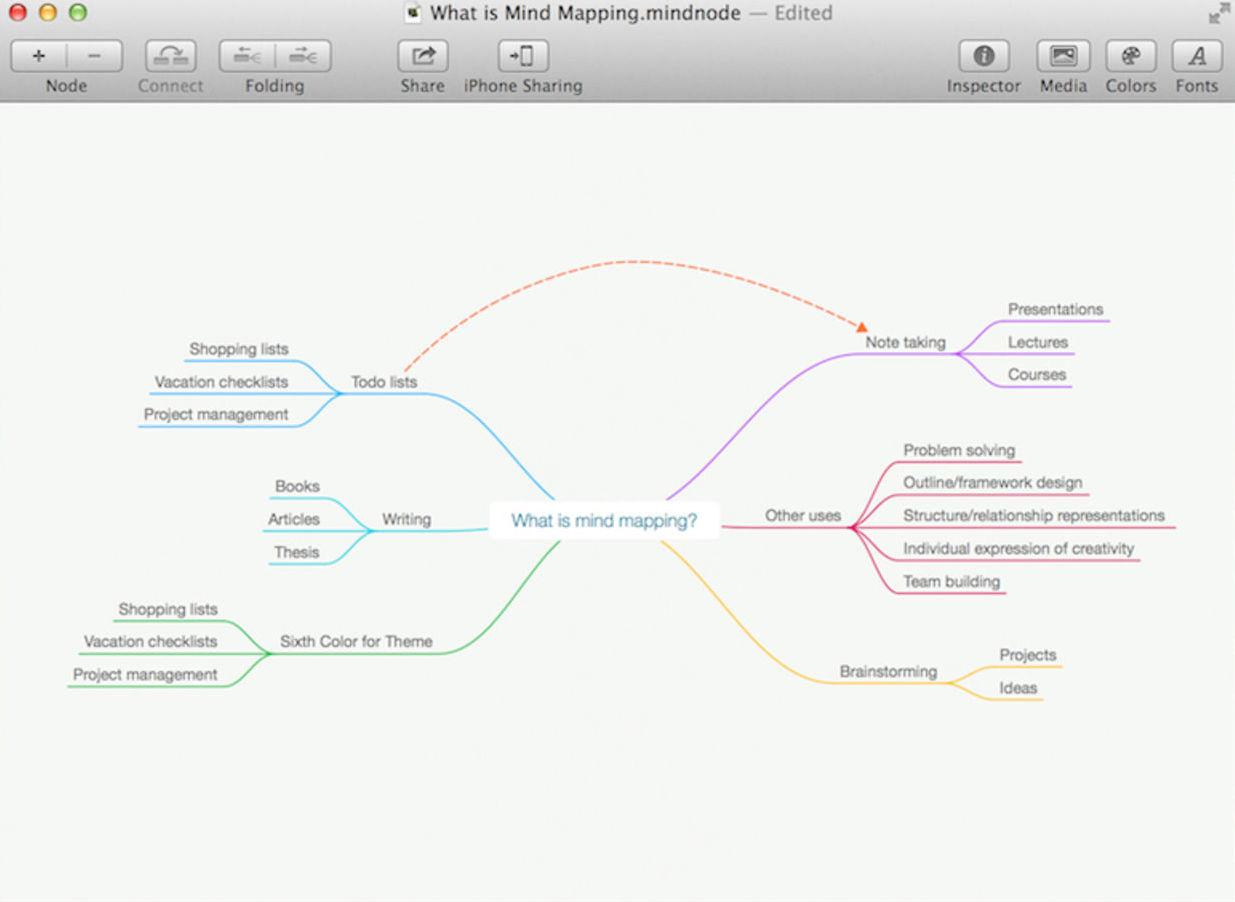Click the 'Articles' node

pyautogui.click(x=293, y=519)
